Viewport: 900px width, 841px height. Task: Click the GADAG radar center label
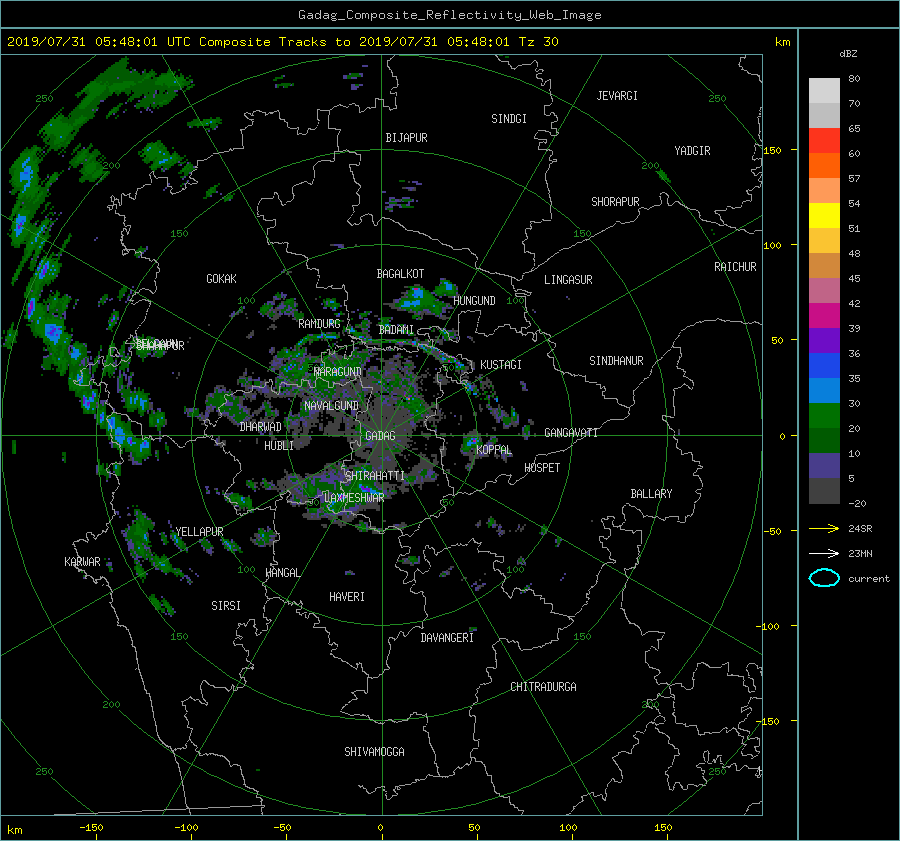380,436
